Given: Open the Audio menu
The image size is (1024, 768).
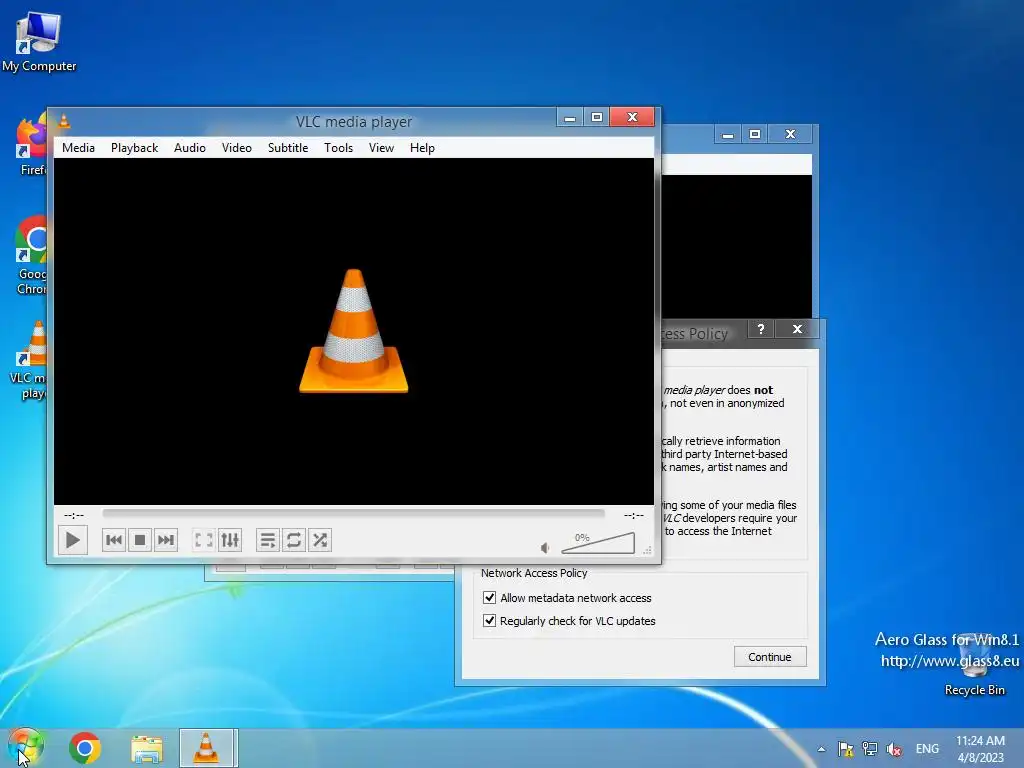Looking at the screenshot, I should (x=190, y=148).
